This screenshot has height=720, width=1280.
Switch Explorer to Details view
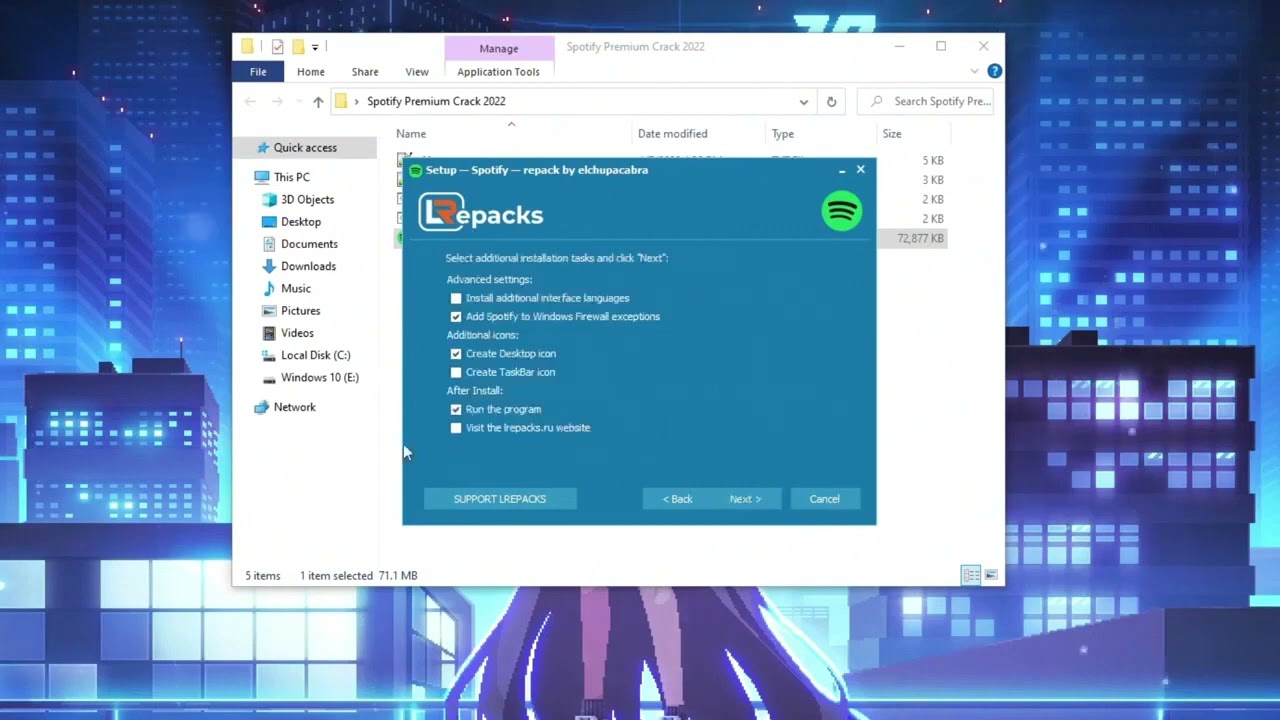(970, 575)
